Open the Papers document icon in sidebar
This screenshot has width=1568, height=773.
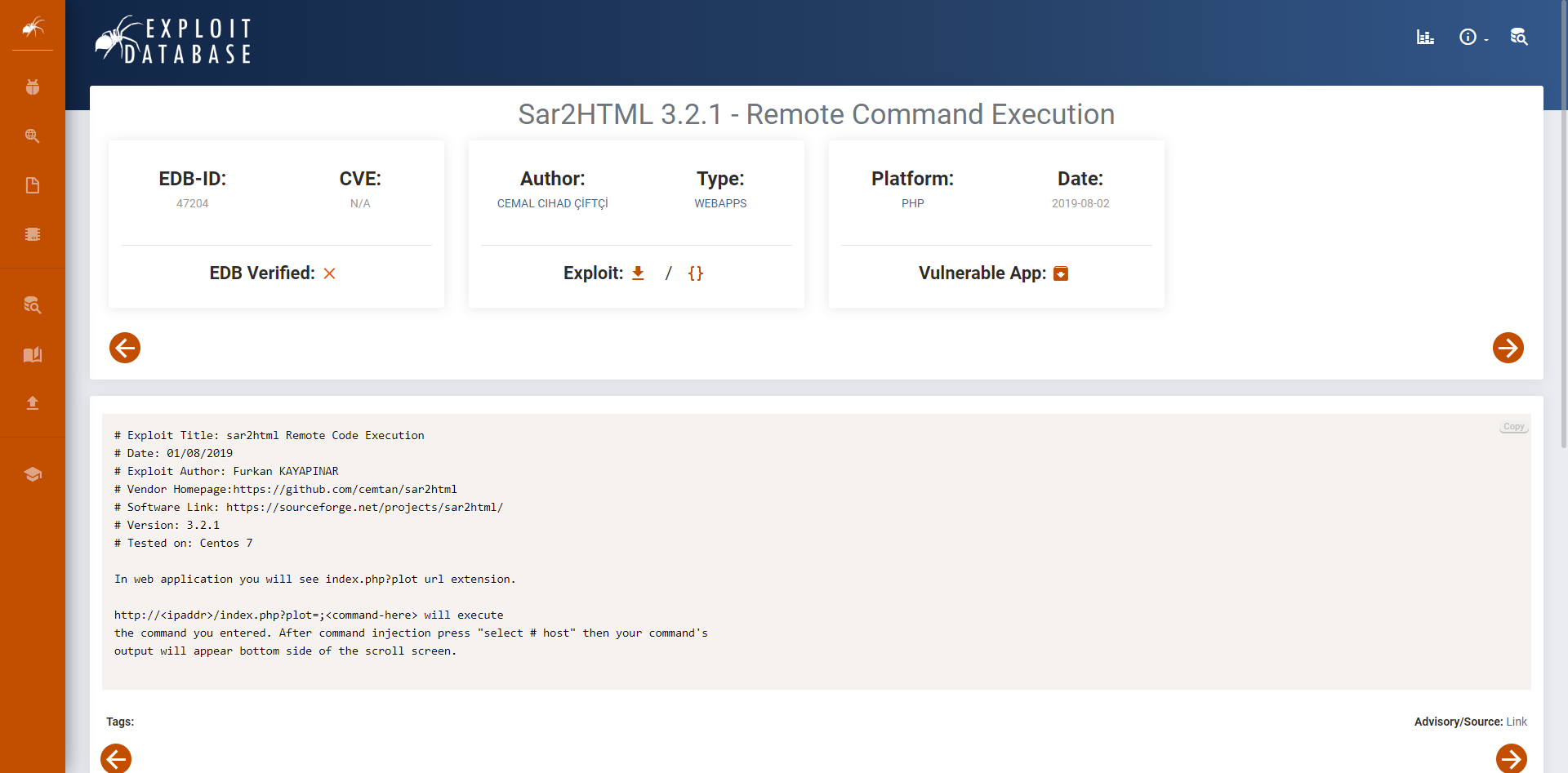click(x=33, y=185)
